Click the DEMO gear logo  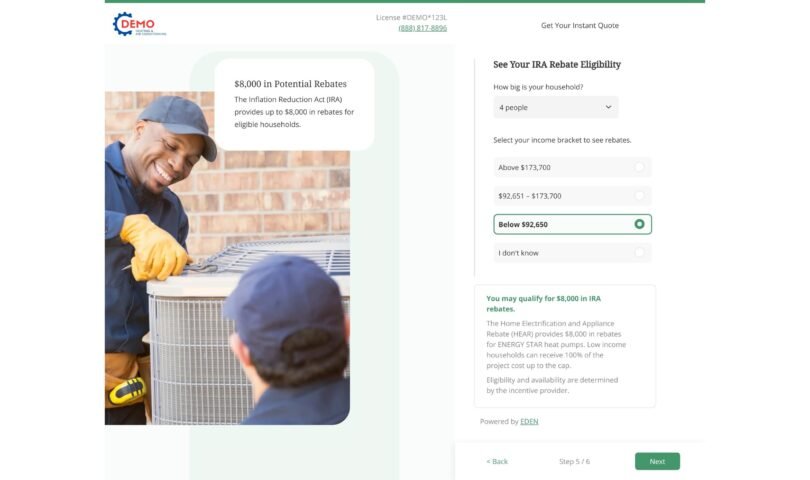139,24
